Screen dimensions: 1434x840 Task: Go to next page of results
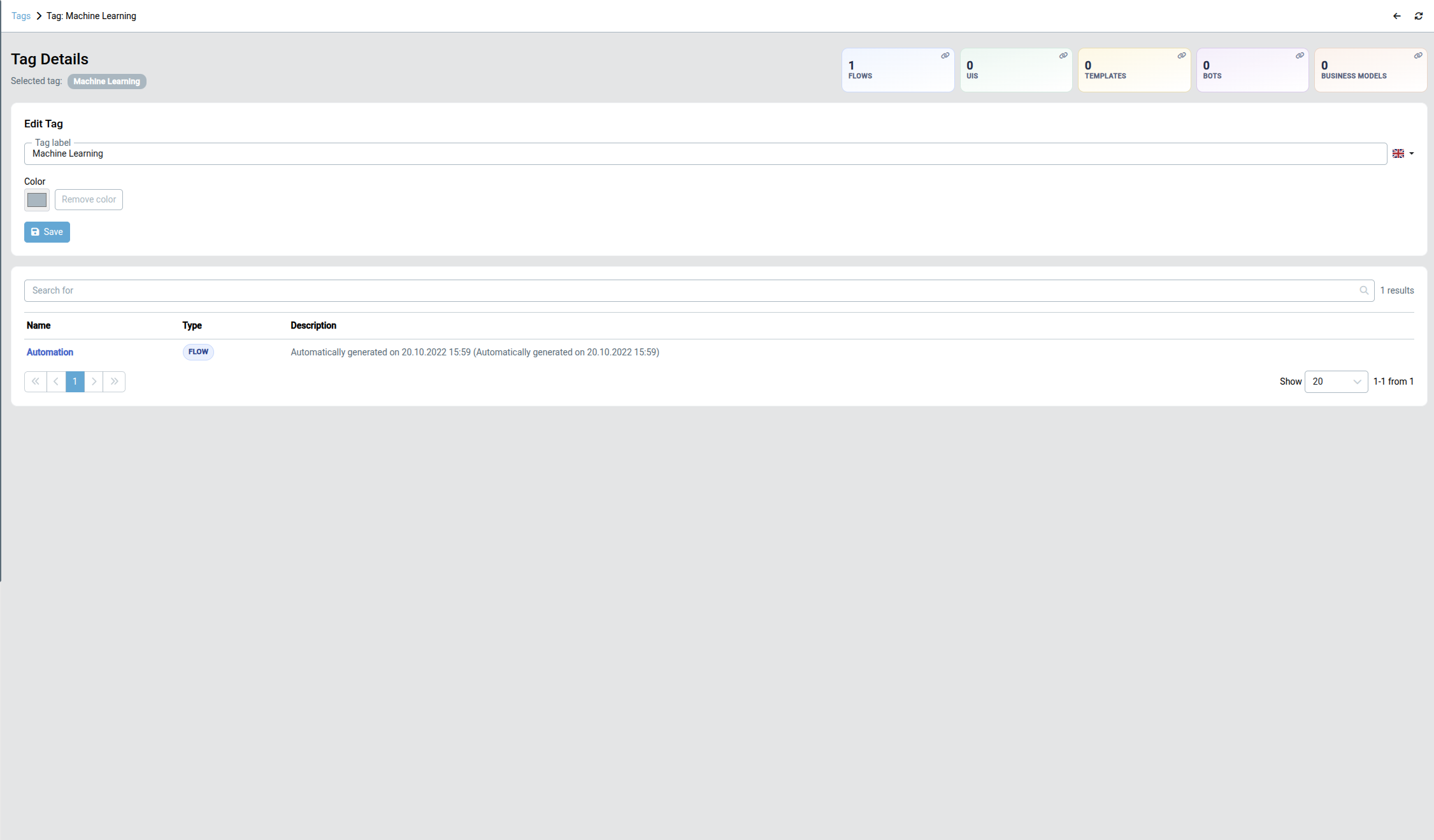pyautogui.click(x=94, y=381)
